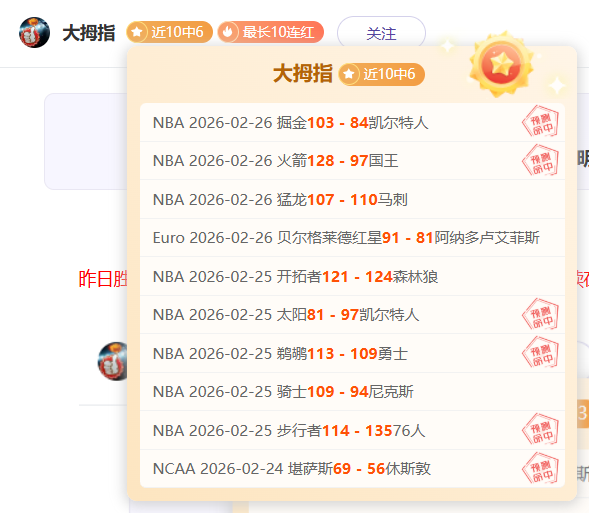Click the 大拇指 title inside the popup

pyautogui.click(x=303, y=73)
